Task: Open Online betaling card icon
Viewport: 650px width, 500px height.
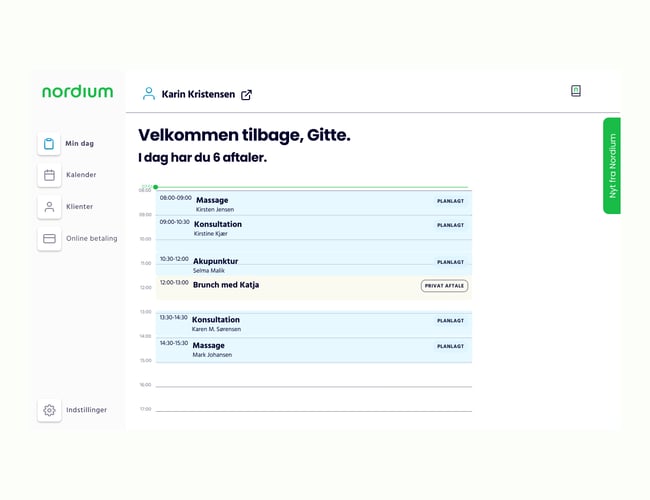Action: tap(49, 238)
